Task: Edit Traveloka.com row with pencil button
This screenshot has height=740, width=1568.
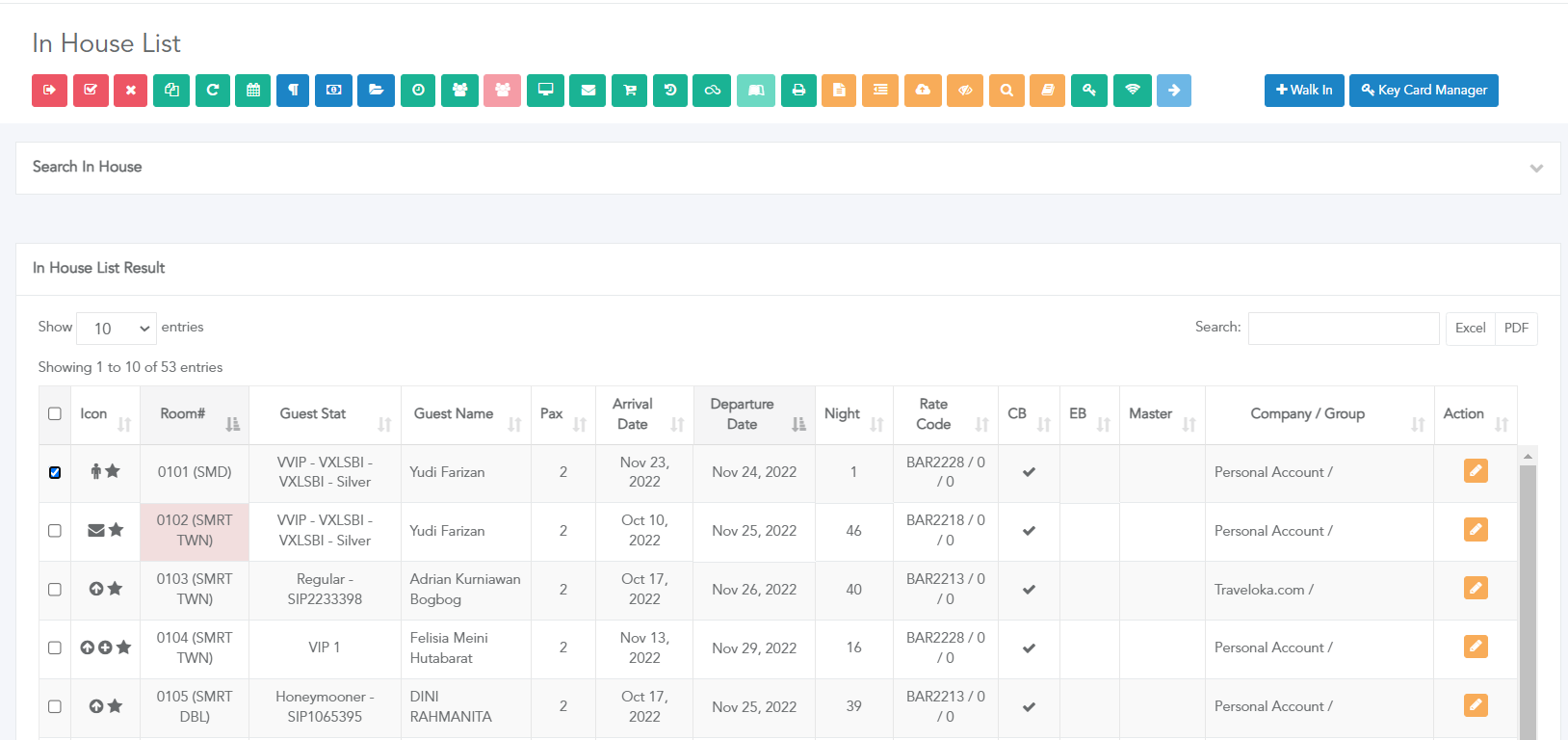Action: tap(1476, 588)
